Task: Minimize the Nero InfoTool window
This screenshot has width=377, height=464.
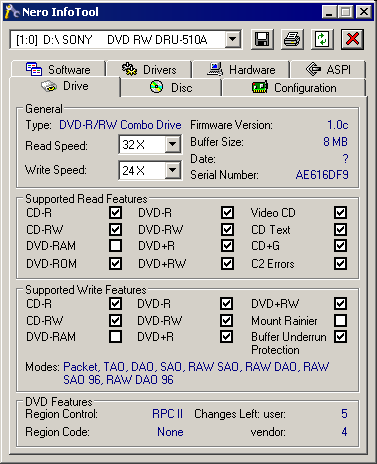Action: pyautogui.click(x=329, y=12)
